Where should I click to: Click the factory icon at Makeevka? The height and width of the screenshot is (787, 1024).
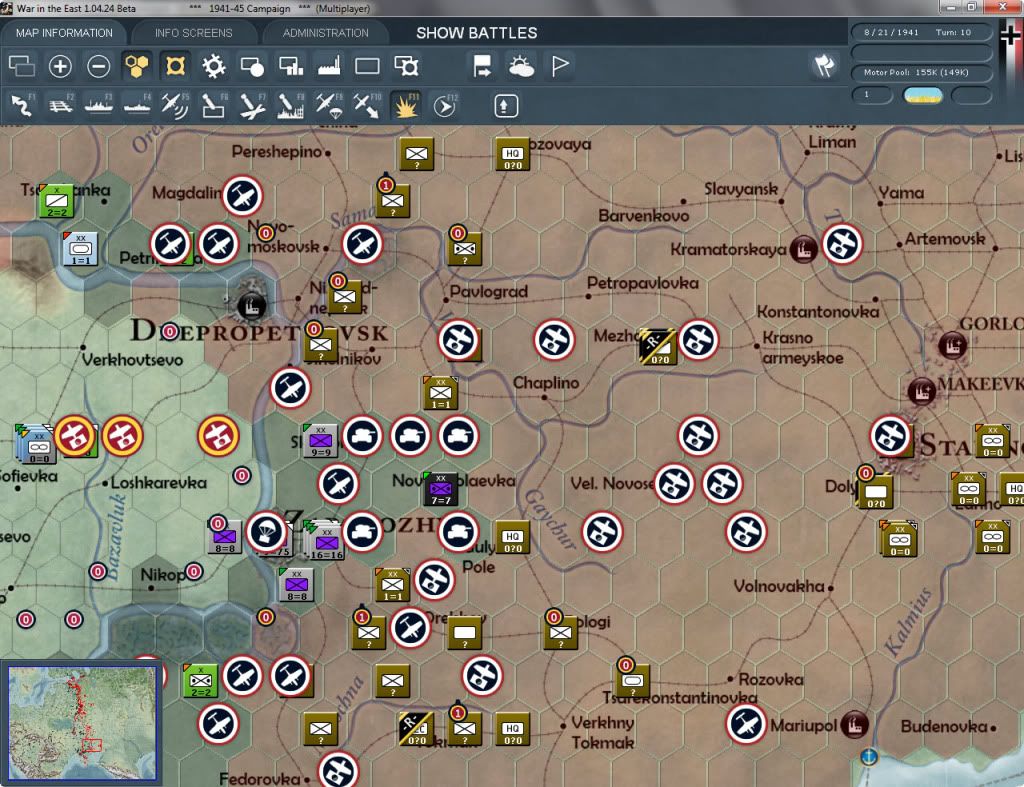(921, 392)
